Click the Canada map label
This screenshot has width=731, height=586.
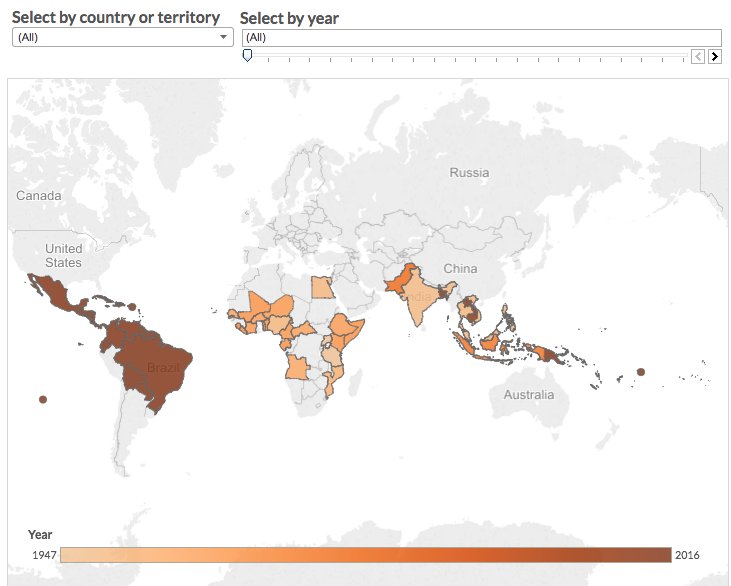tap(39, 196)
